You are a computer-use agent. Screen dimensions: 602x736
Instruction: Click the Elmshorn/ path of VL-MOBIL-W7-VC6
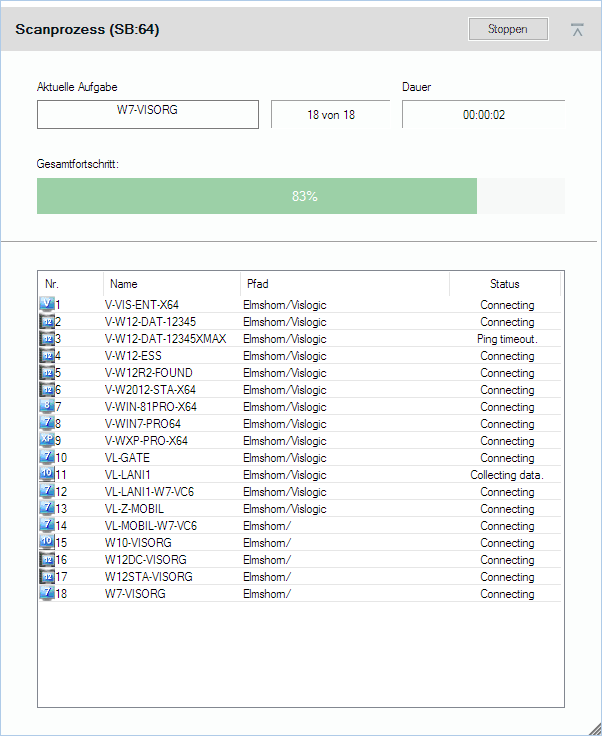[267, 526]
